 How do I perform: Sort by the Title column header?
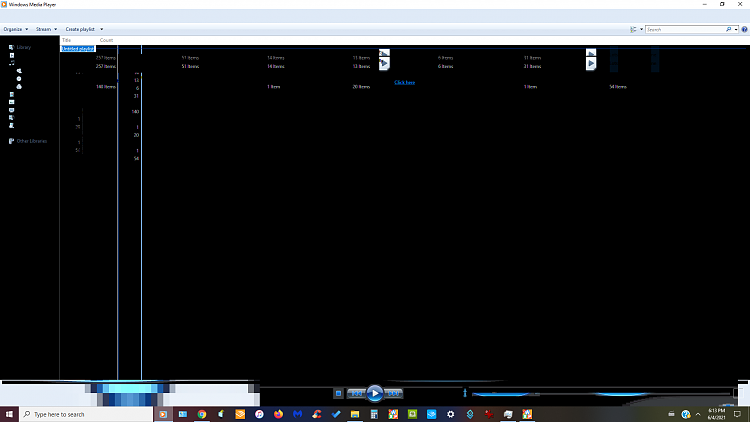point(66,40)
